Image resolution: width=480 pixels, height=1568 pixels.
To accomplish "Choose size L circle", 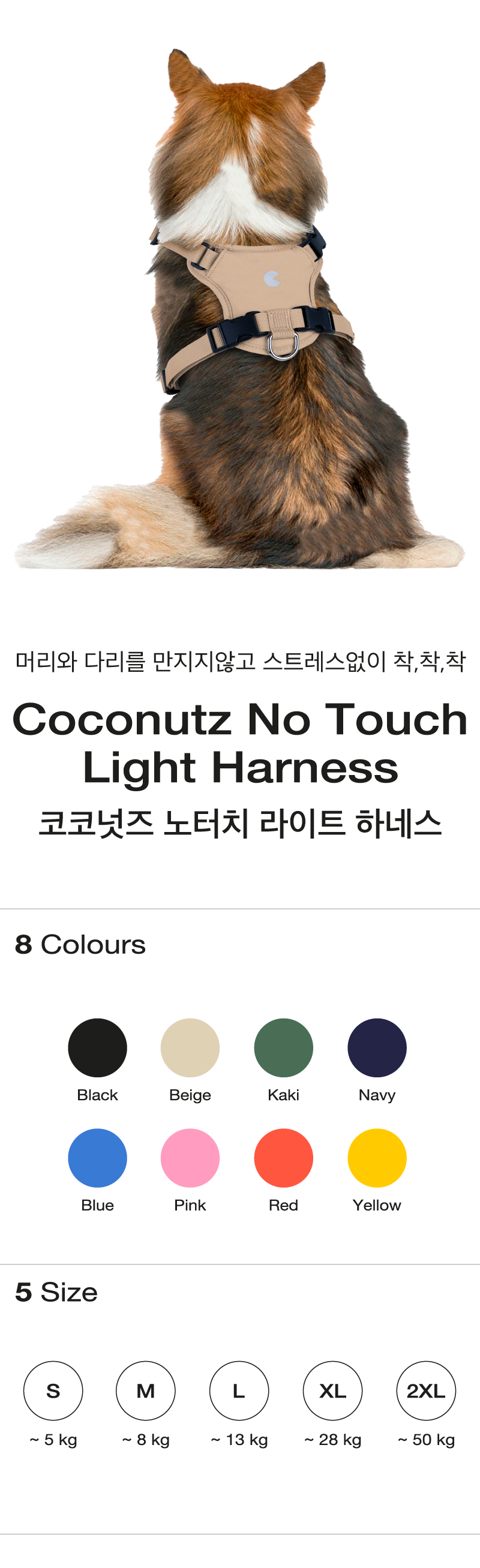I will pos(239,1390).
